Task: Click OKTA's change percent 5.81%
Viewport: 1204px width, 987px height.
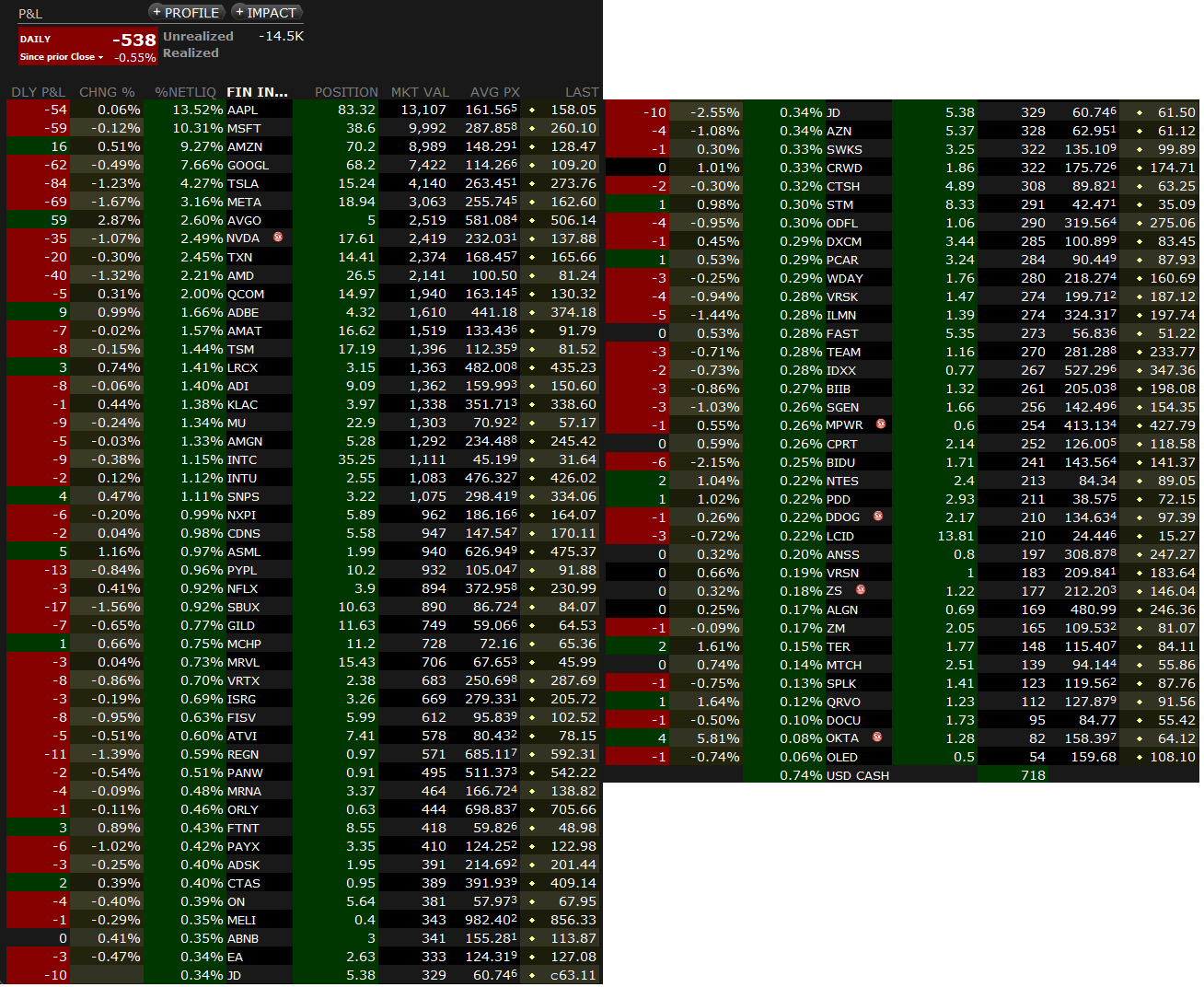Action: tap(718, 738)
